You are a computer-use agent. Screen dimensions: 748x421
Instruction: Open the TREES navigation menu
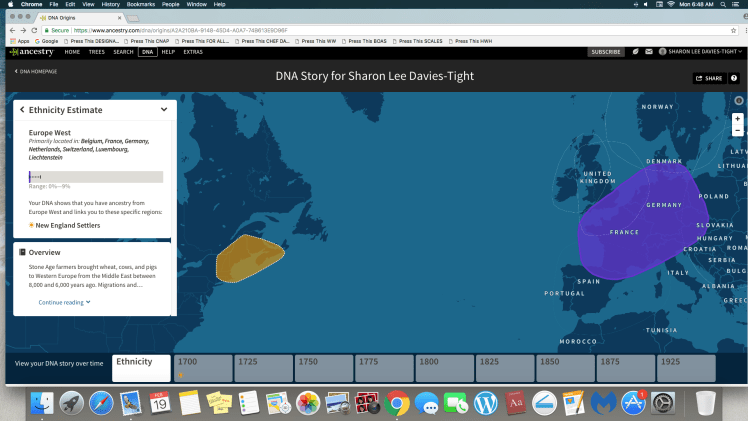click(97, 52)
